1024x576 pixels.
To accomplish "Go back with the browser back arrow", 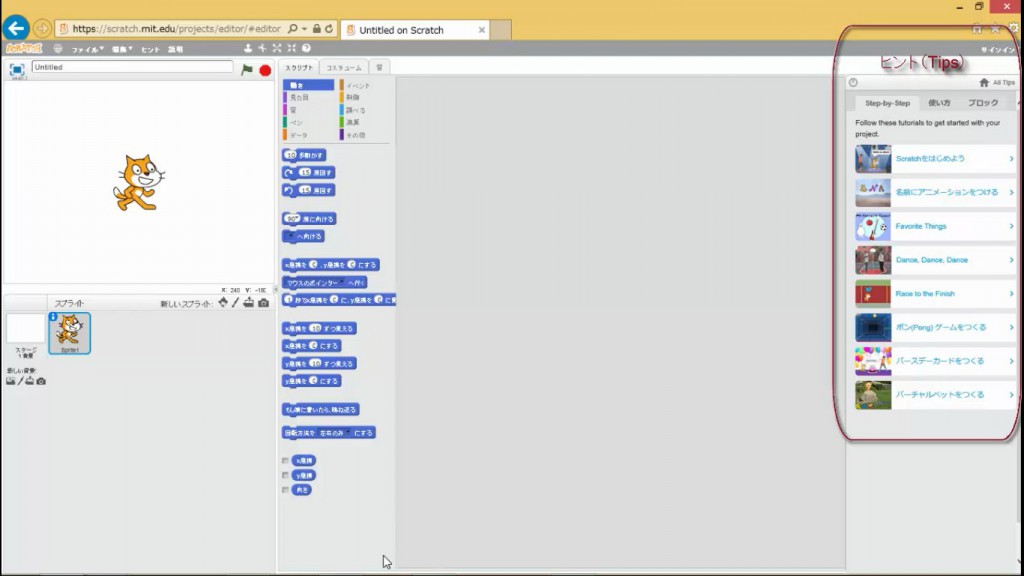I will pos(16,29).
